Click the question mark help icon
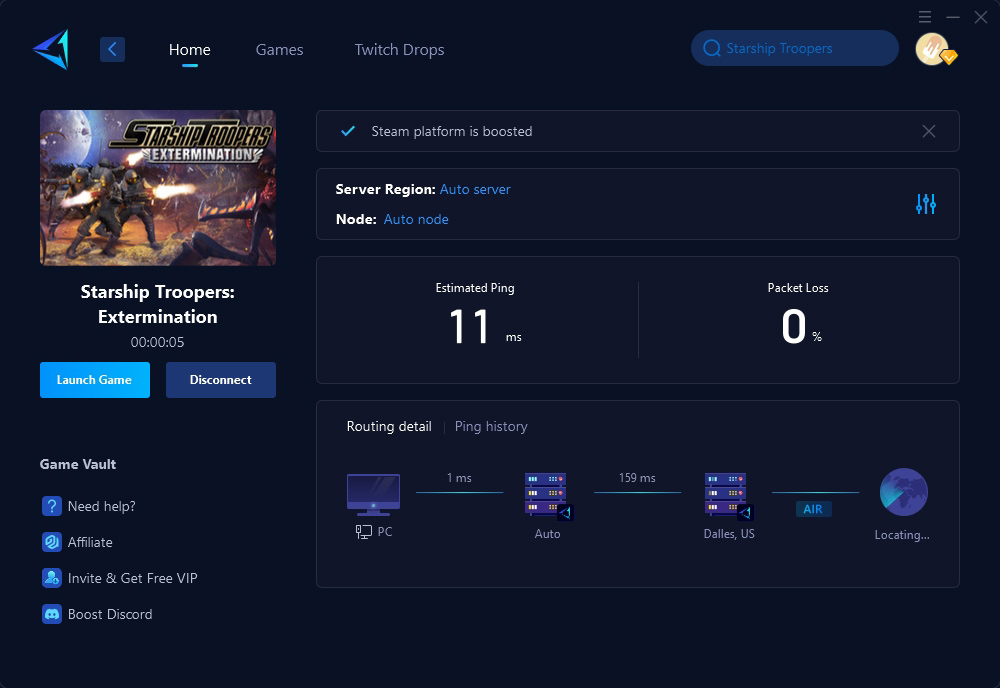The width and height of the screenshot is (1000, 688). (52, 506)
